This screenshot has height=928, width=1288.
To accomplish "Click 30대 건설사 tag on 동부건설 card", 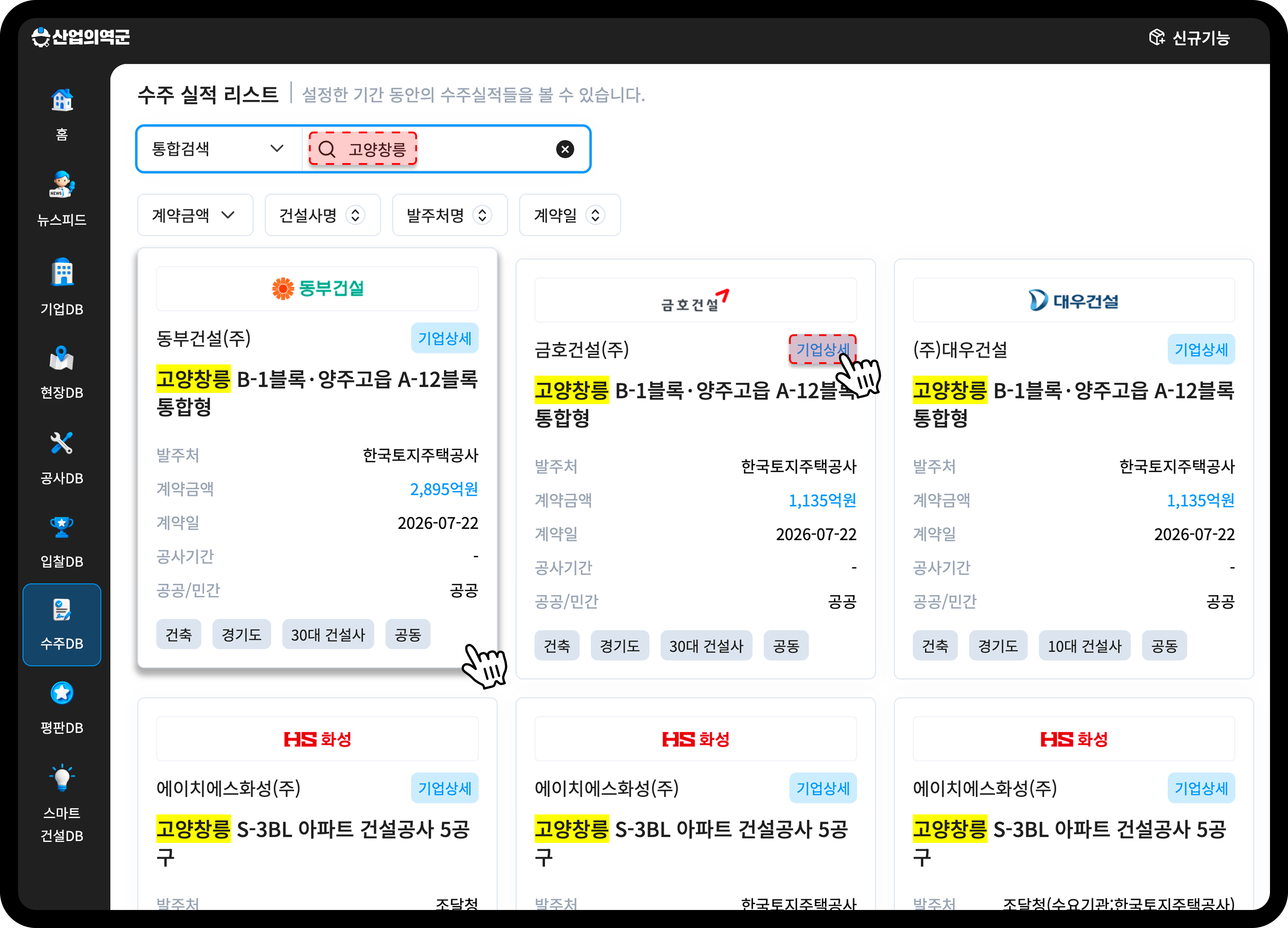I will pos(328,634).
